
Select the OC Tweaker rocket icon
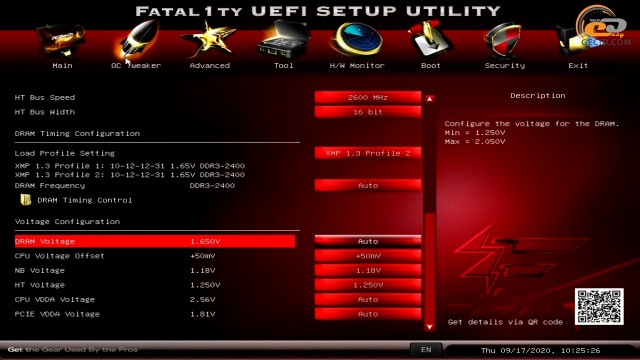point(138,40)
